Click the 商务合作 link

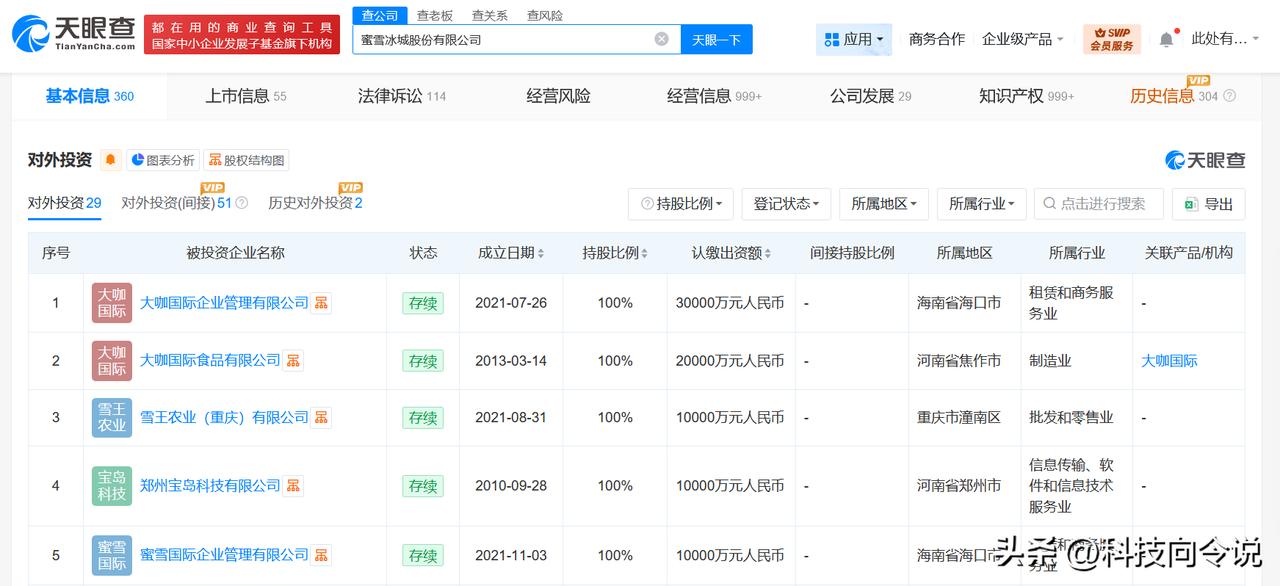coord(937,39)
